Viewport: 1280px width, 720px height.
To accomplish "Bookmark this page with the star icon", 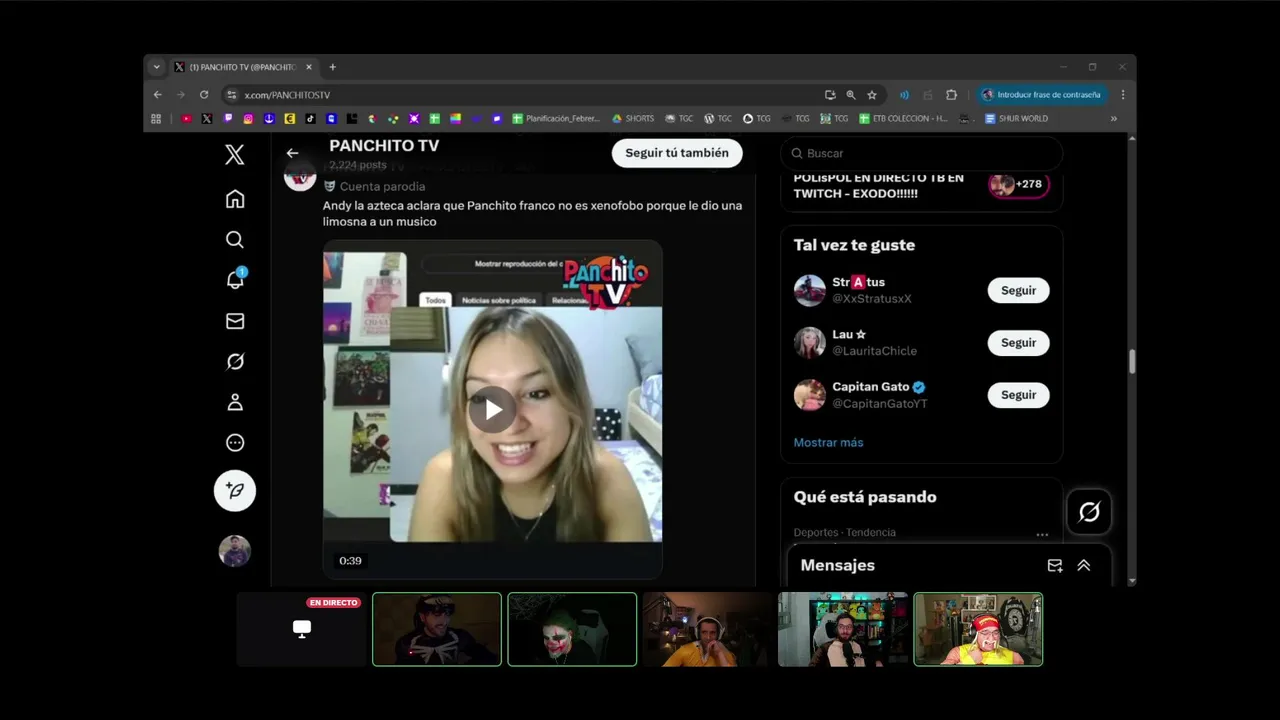I will point(872,95).
